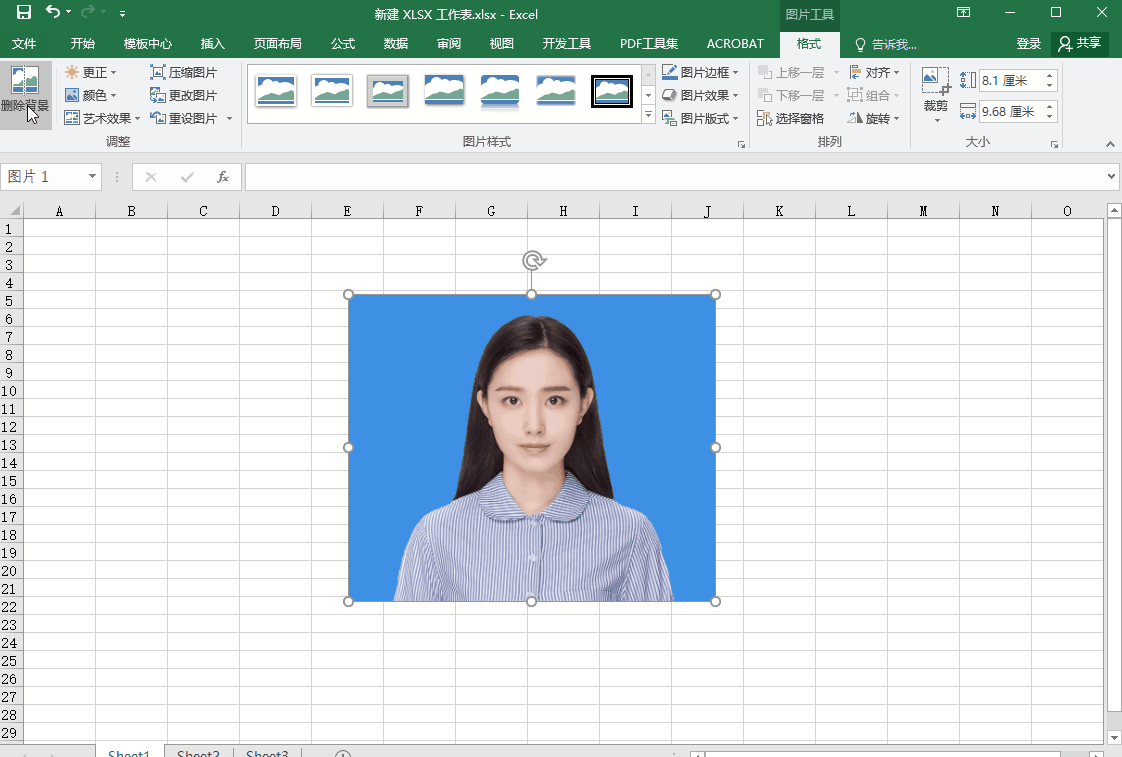Expand the Artistic Effects (艺术效果) menu
This screenshot has width=1122, height=757.
[x=102, y=119]
